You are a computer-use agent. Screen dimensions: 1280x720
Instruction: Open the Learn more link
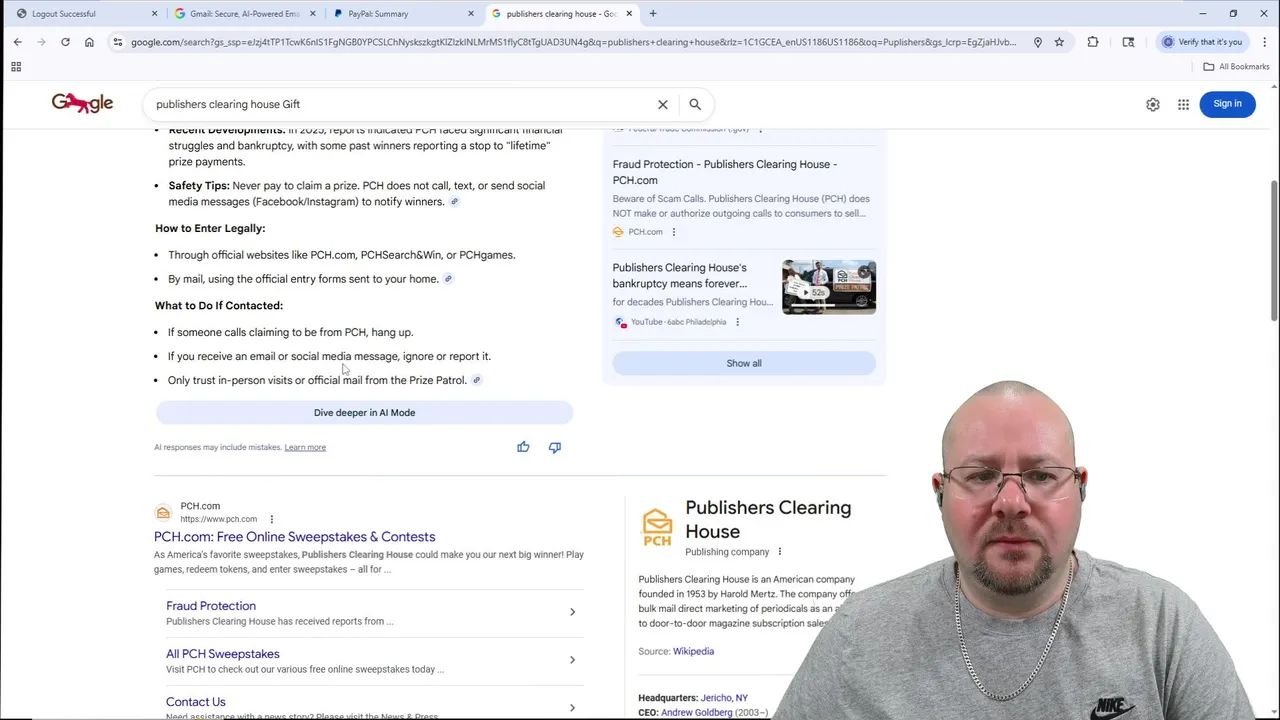305,447
